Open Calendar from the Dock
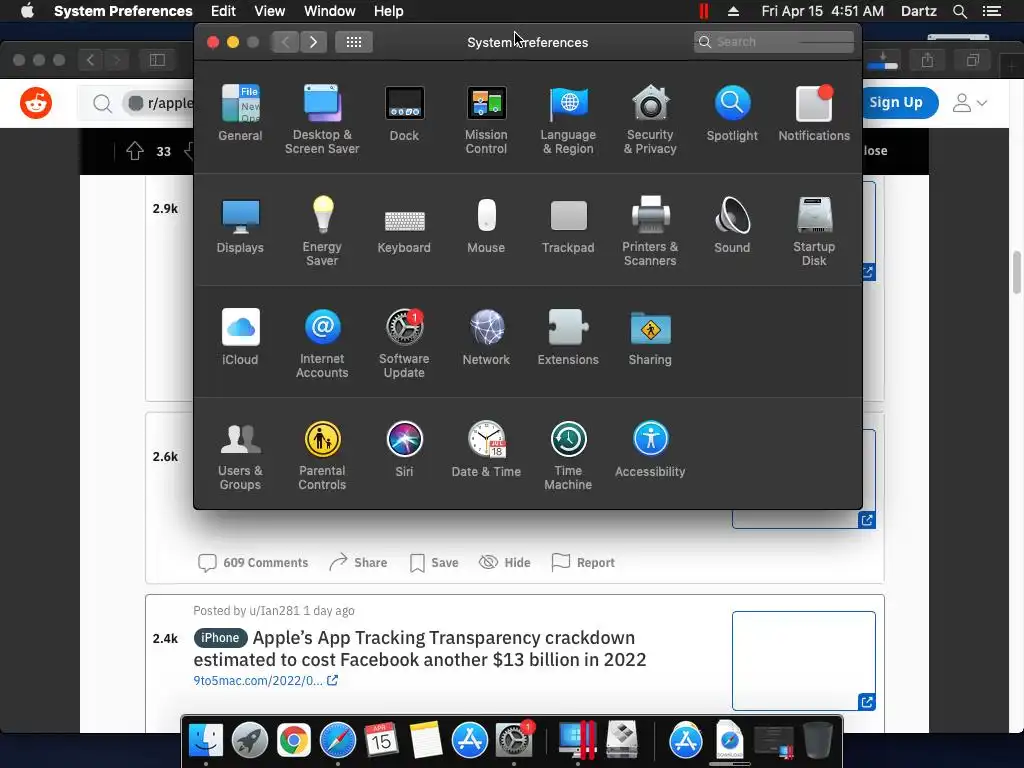This screenshot has width=1024, height=768. [x=381, y=740]
